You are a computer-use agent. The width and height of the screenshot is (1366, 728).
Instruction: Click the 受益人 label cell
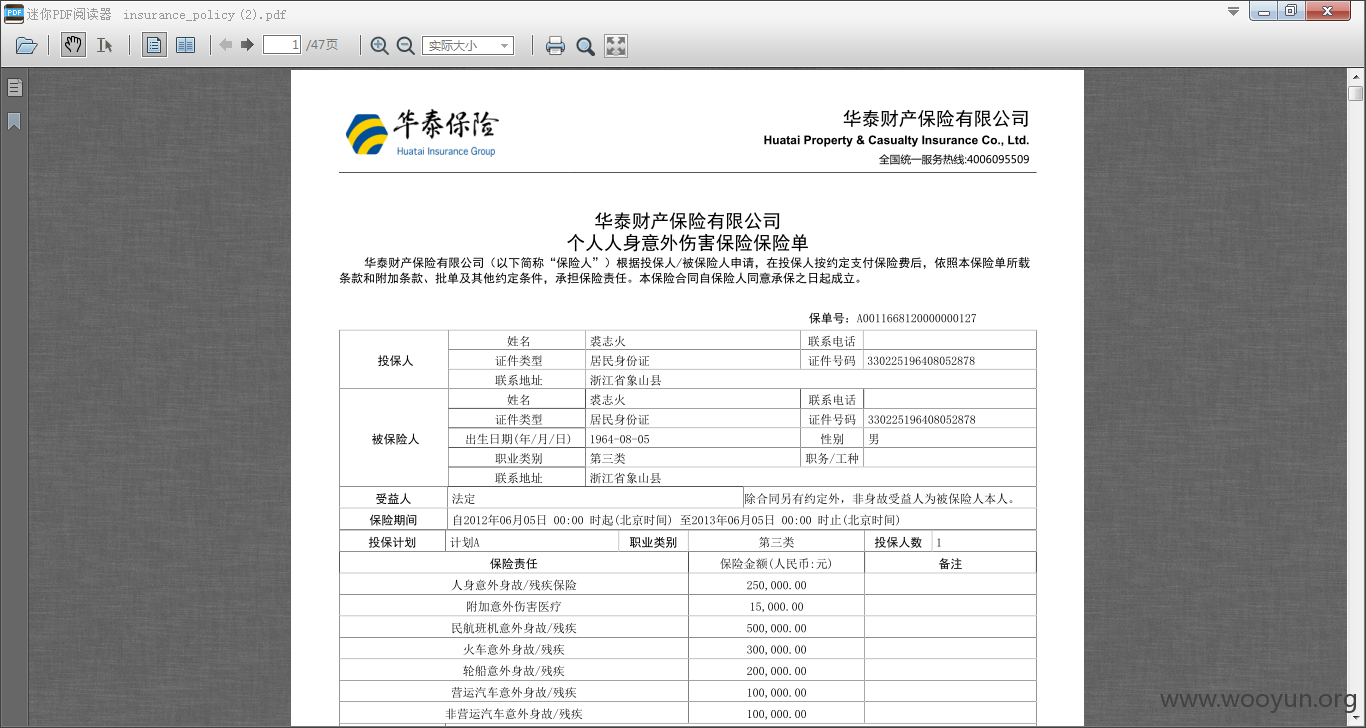tap(394, 498)
